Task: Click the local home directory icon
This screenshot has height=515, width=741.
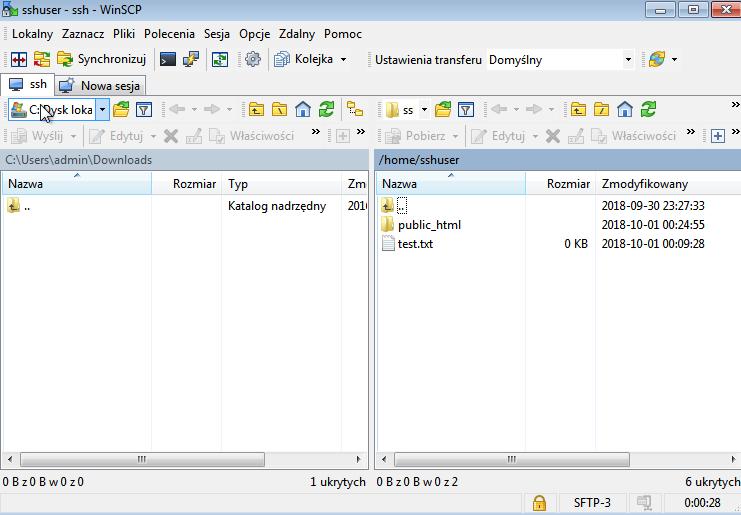Action: (303, 110)
